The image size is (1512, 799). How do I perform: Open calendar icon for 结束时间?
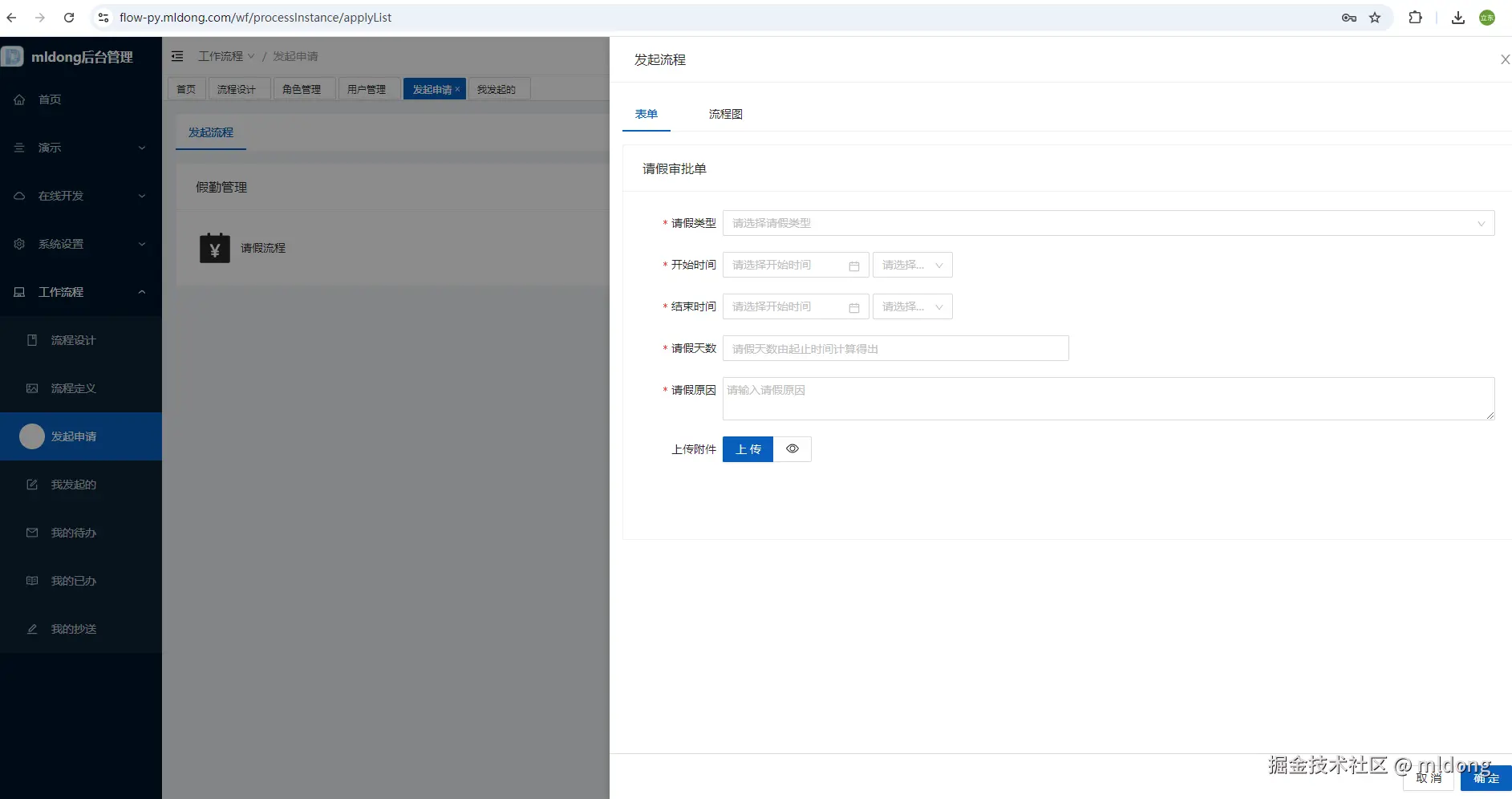click(854, 307)
